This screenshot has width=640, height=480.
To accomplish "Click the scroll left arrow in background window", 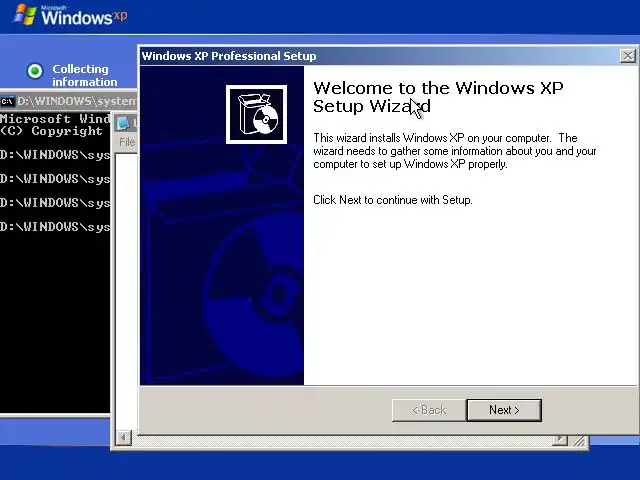I will coord(123,438).
